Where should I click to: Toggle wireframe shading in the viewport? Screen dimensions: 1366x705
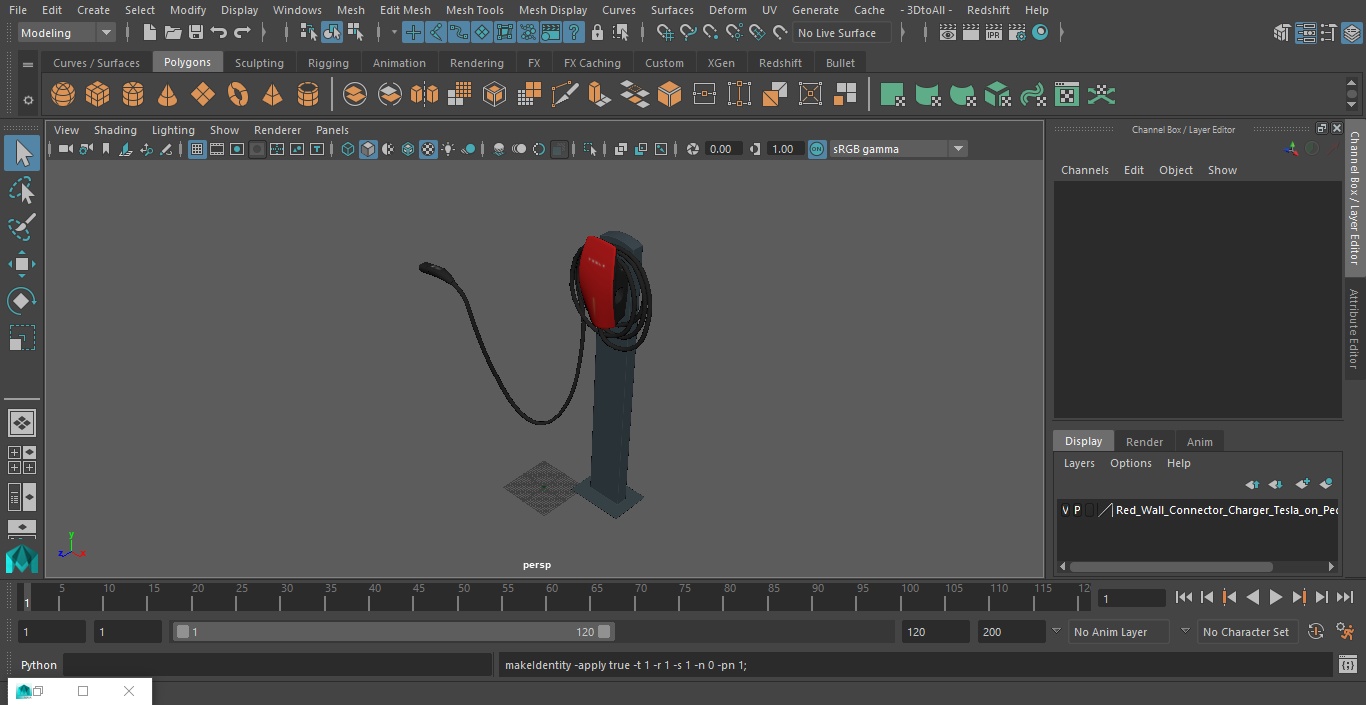348,149
